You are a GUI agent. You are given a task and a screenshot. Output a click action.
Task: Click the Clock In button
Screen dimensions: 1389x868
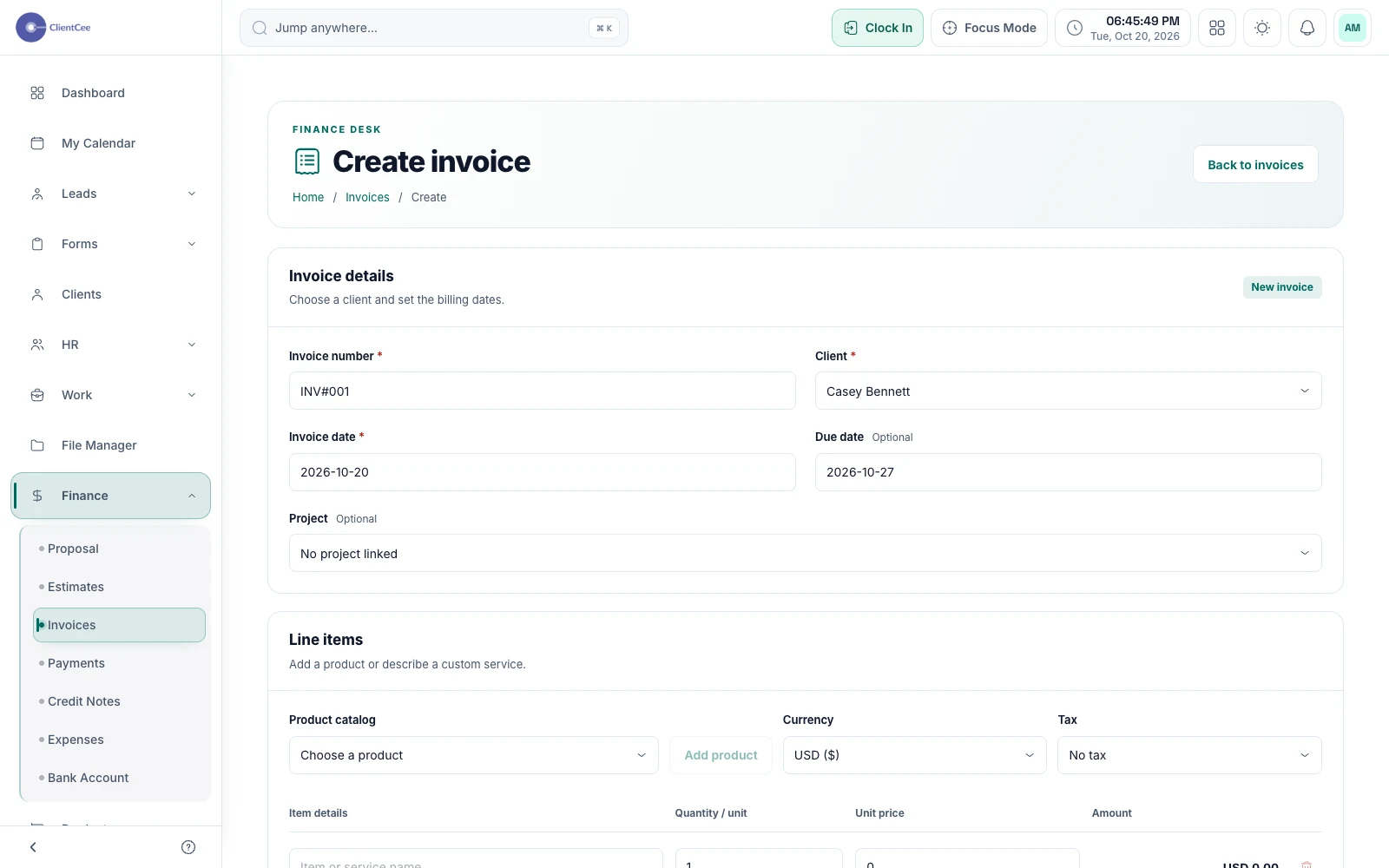point(877,28)
